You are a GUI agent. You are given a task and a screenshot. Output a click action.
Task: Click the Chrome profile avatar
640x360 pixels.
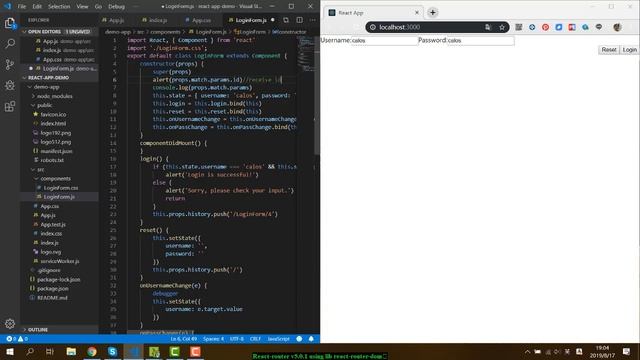coord(617,27)
